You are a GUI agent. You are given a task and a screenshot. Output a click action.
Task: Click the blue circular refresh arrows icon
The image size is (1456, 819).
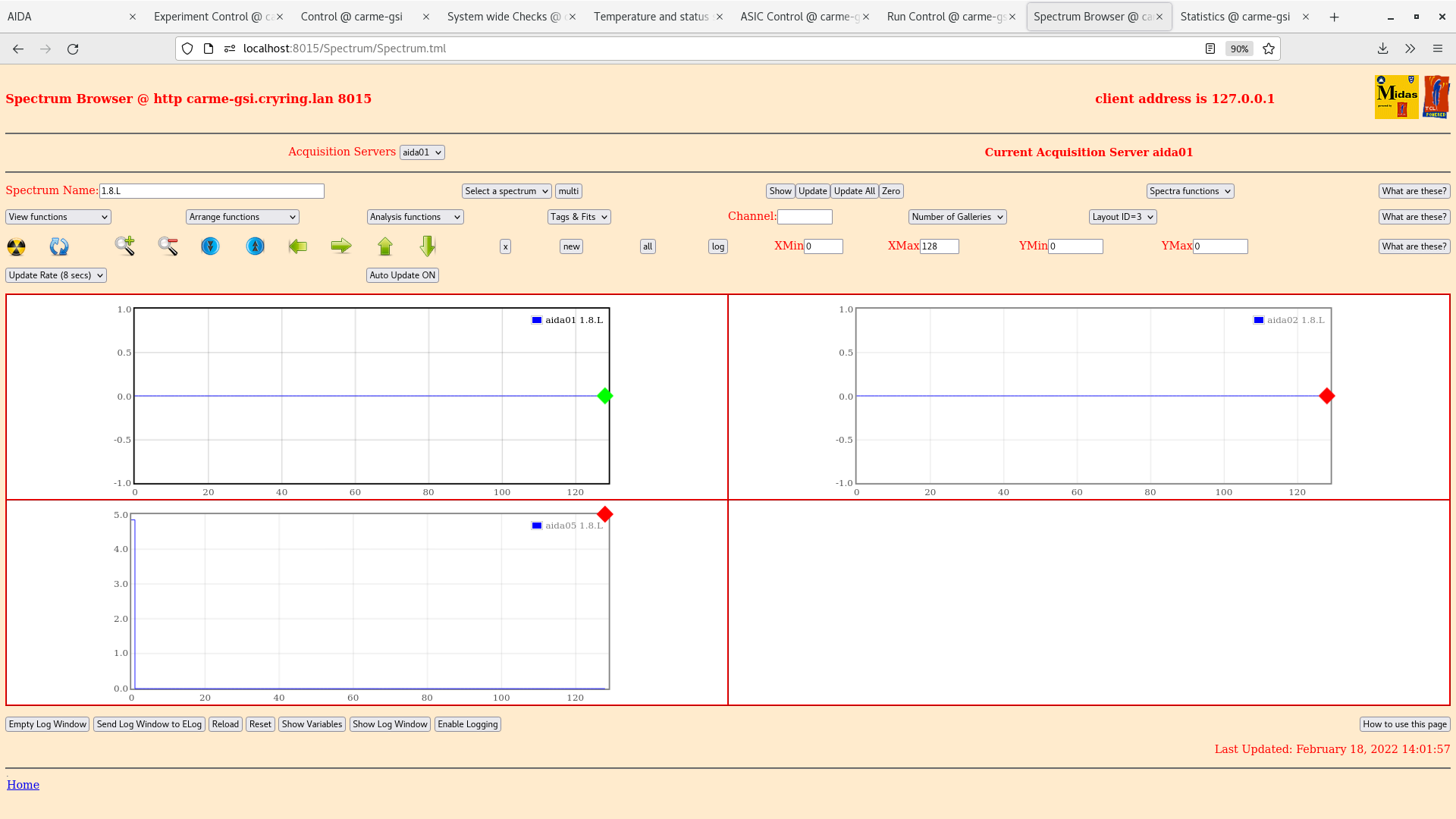[59, 246]
